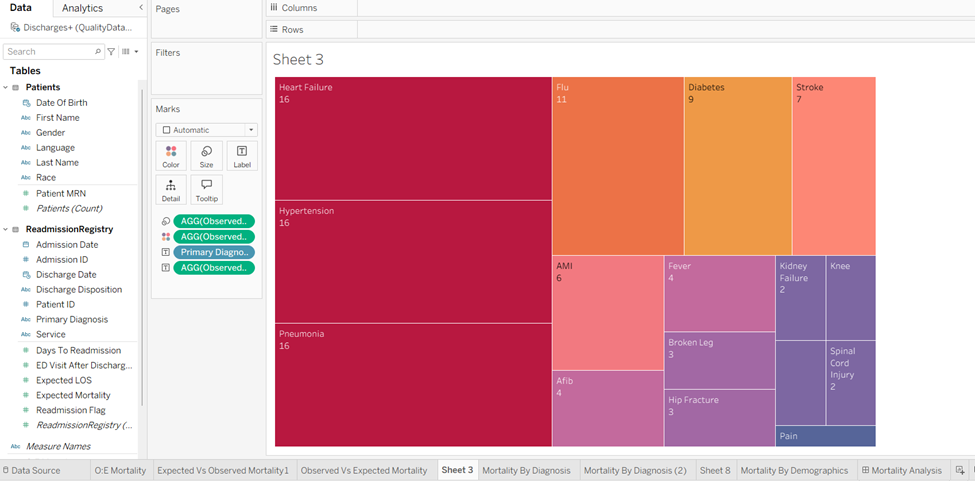Select the Readmission Flag field
975x481 pixels.
pyautogui.click(x=70, y=410)
